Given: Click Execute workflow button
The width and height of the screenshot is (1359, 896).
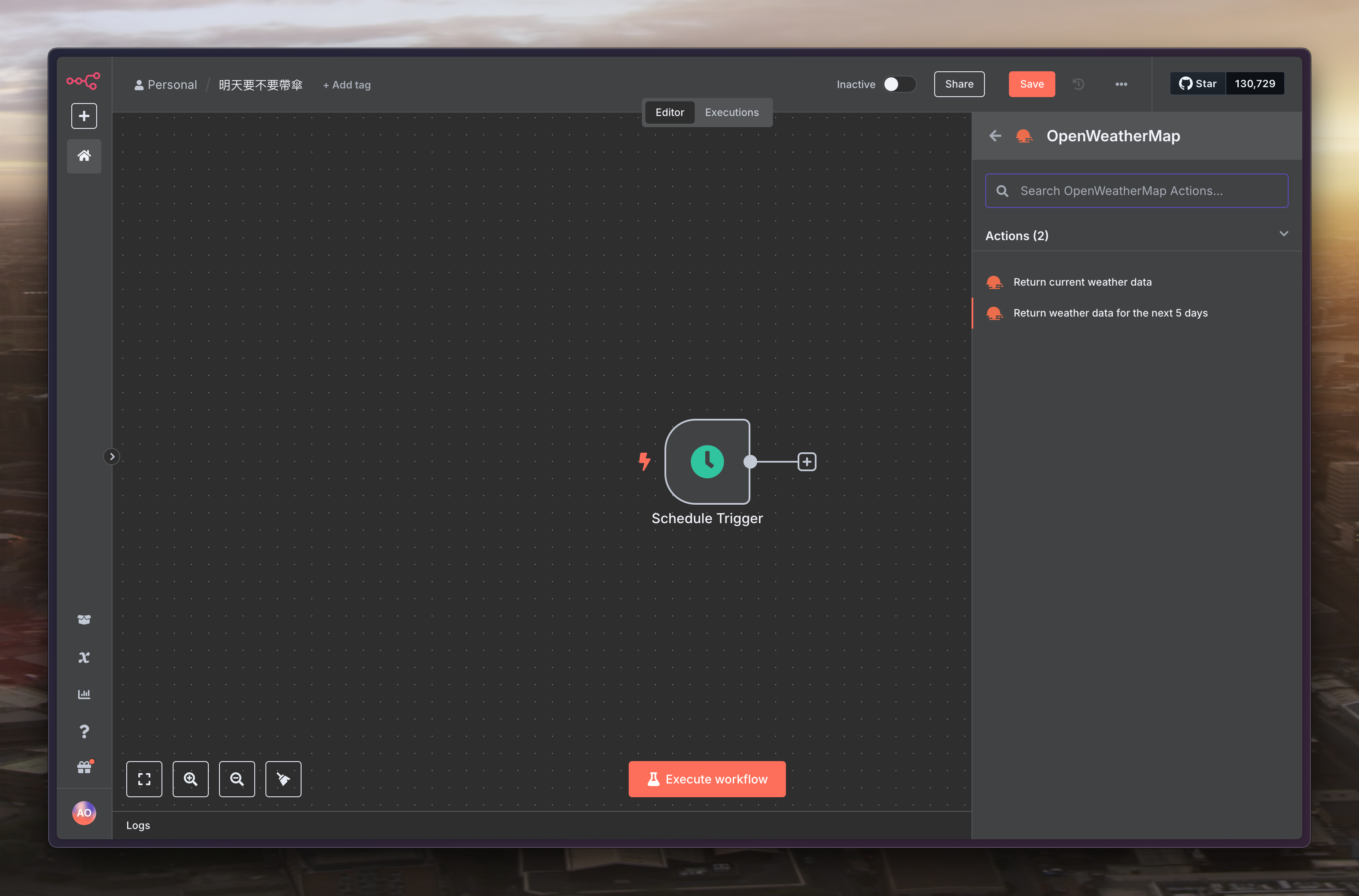Looking at the screenshot, I should click(x=707, y=779).
